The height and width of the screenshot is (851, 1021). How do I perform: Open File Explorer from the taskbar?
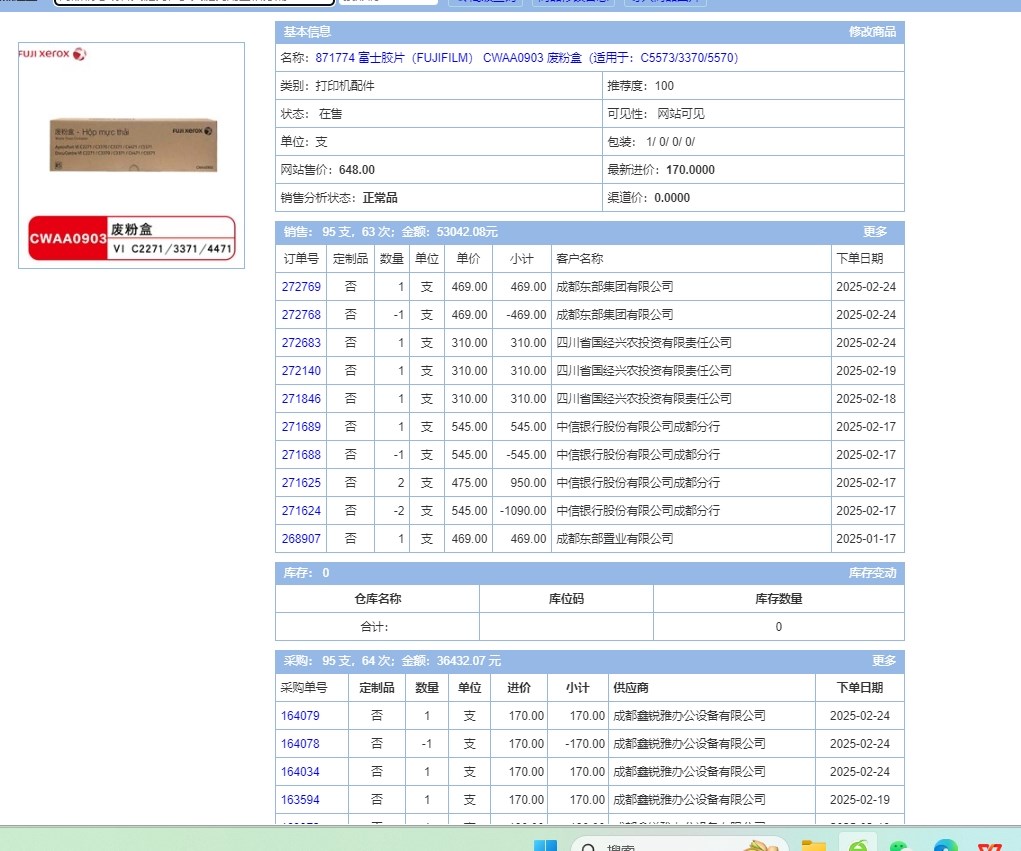coord(813,845)
